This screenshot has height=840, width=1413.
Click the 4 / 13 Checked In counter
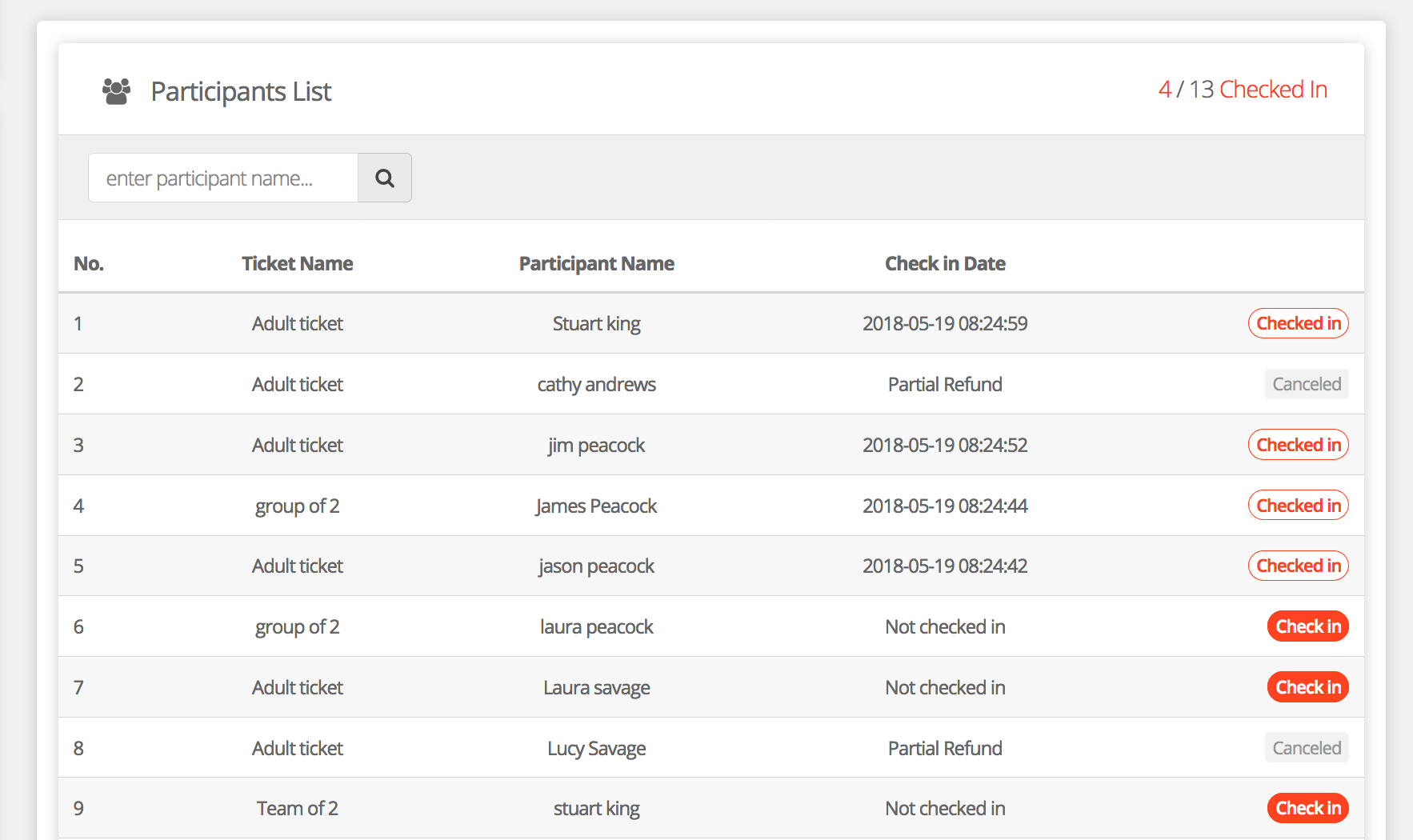tap(1242, 90)
